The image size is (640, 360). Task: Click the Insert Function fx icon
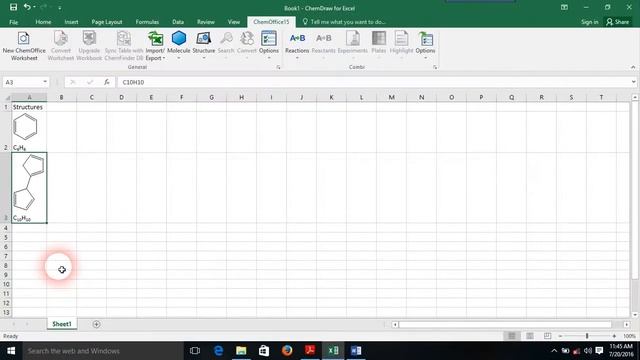(107, 82)
